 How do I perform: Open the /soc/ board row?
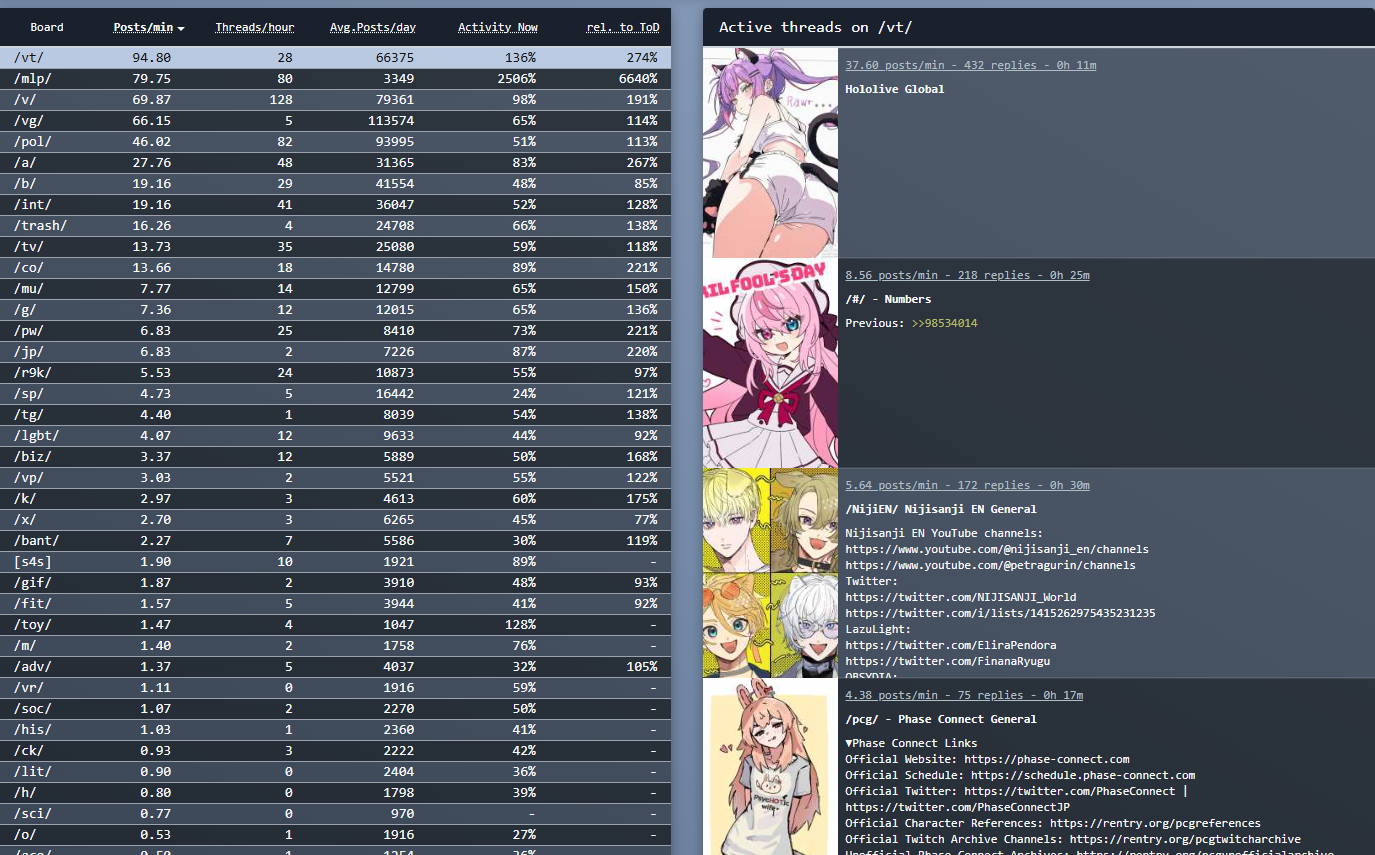336,708
